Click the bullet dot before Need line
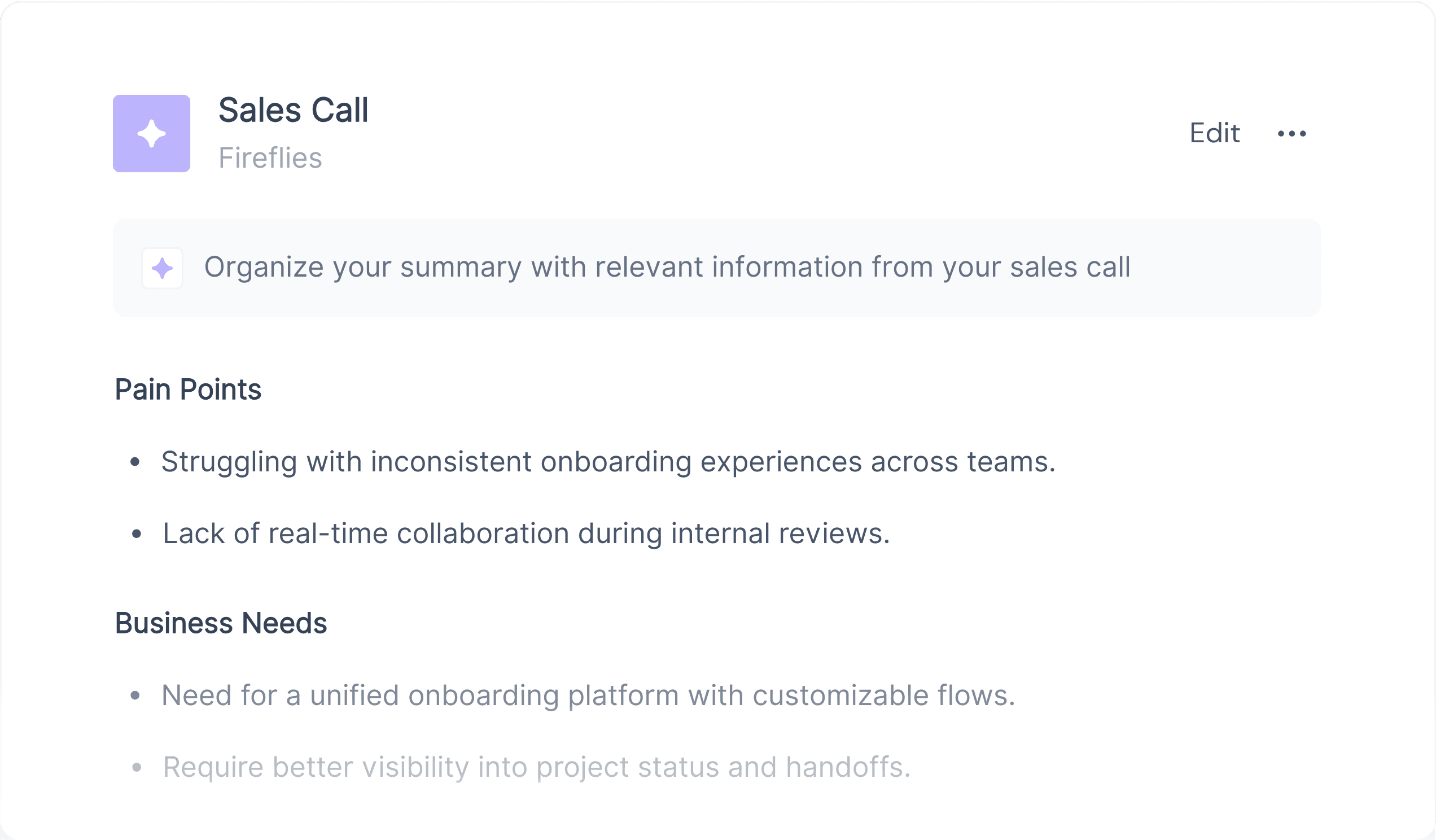 tap(135, 696)
